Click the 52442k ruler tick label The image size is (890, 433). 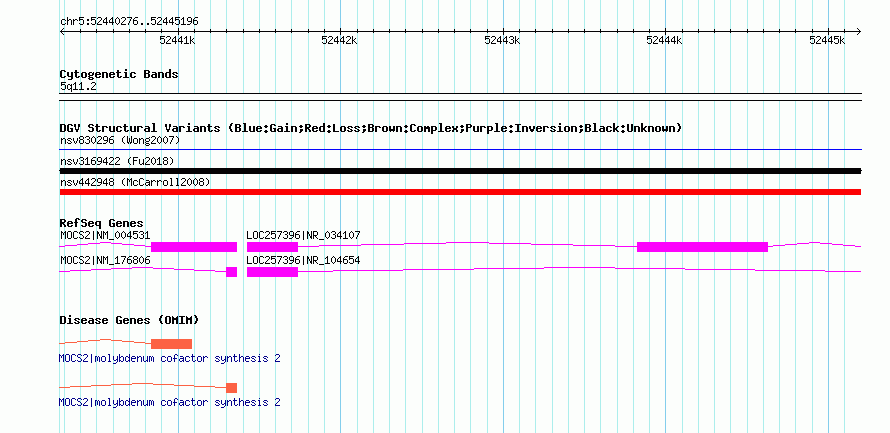pyautogui.click(x=339, y=40)
